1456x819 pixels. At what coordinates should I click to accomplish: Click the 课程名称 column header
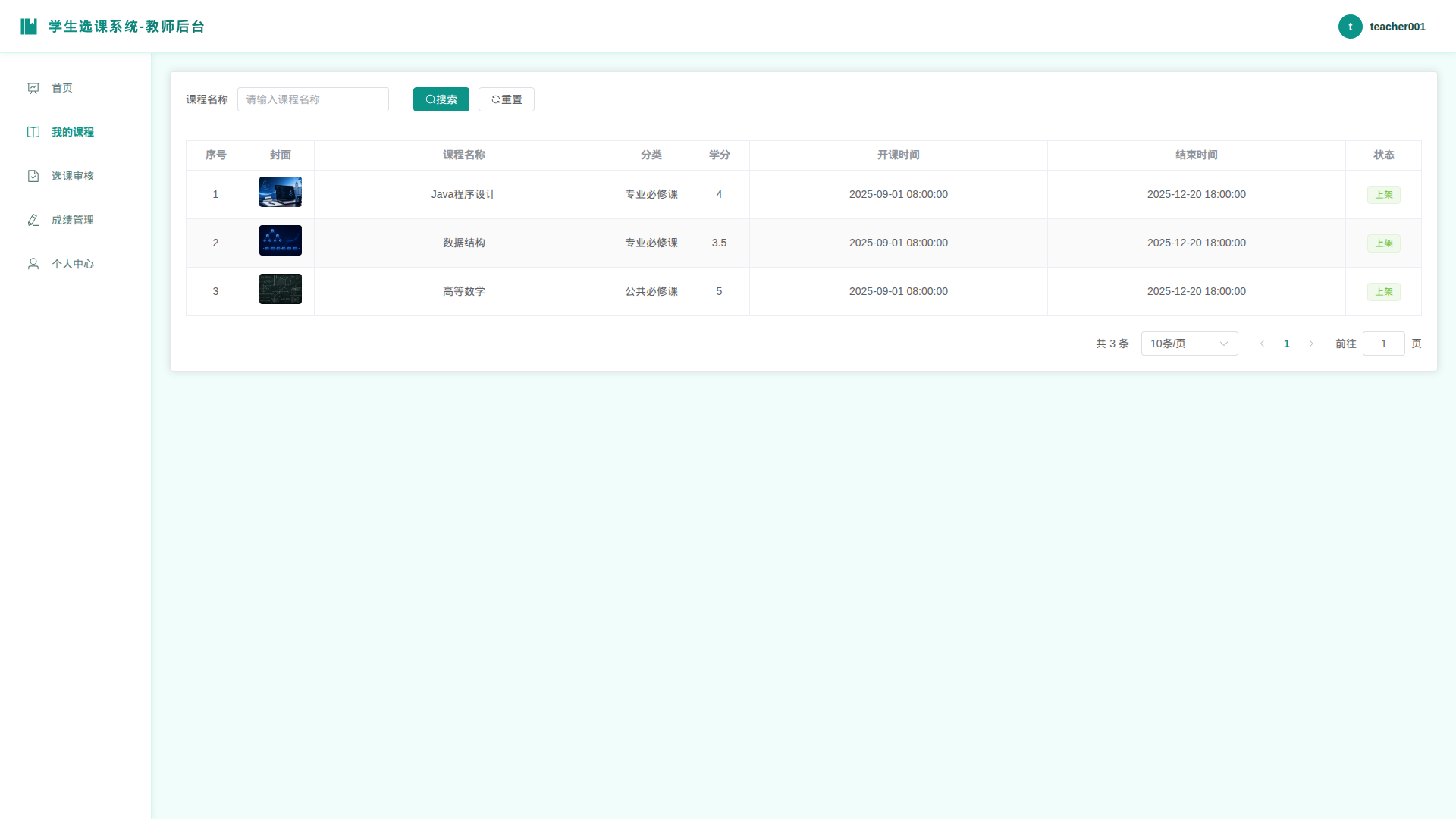pyautogui.click(x=464, y=155)
